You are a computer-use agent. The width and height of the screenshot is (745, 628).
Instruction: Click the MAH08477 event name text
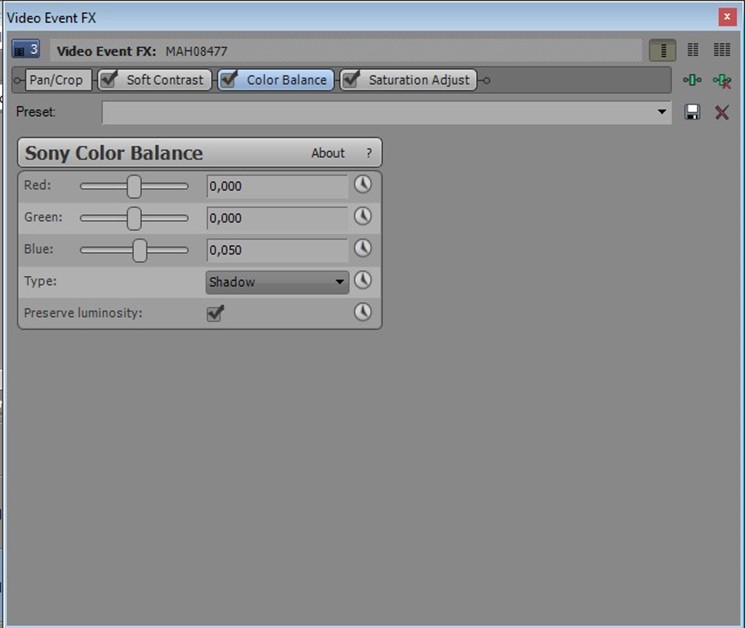coord(196,51)
